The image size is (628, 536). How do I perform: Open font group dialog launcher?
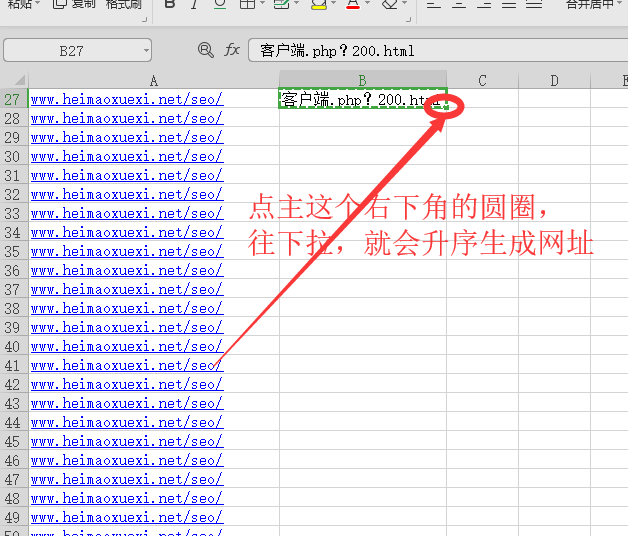pos(409,19)
